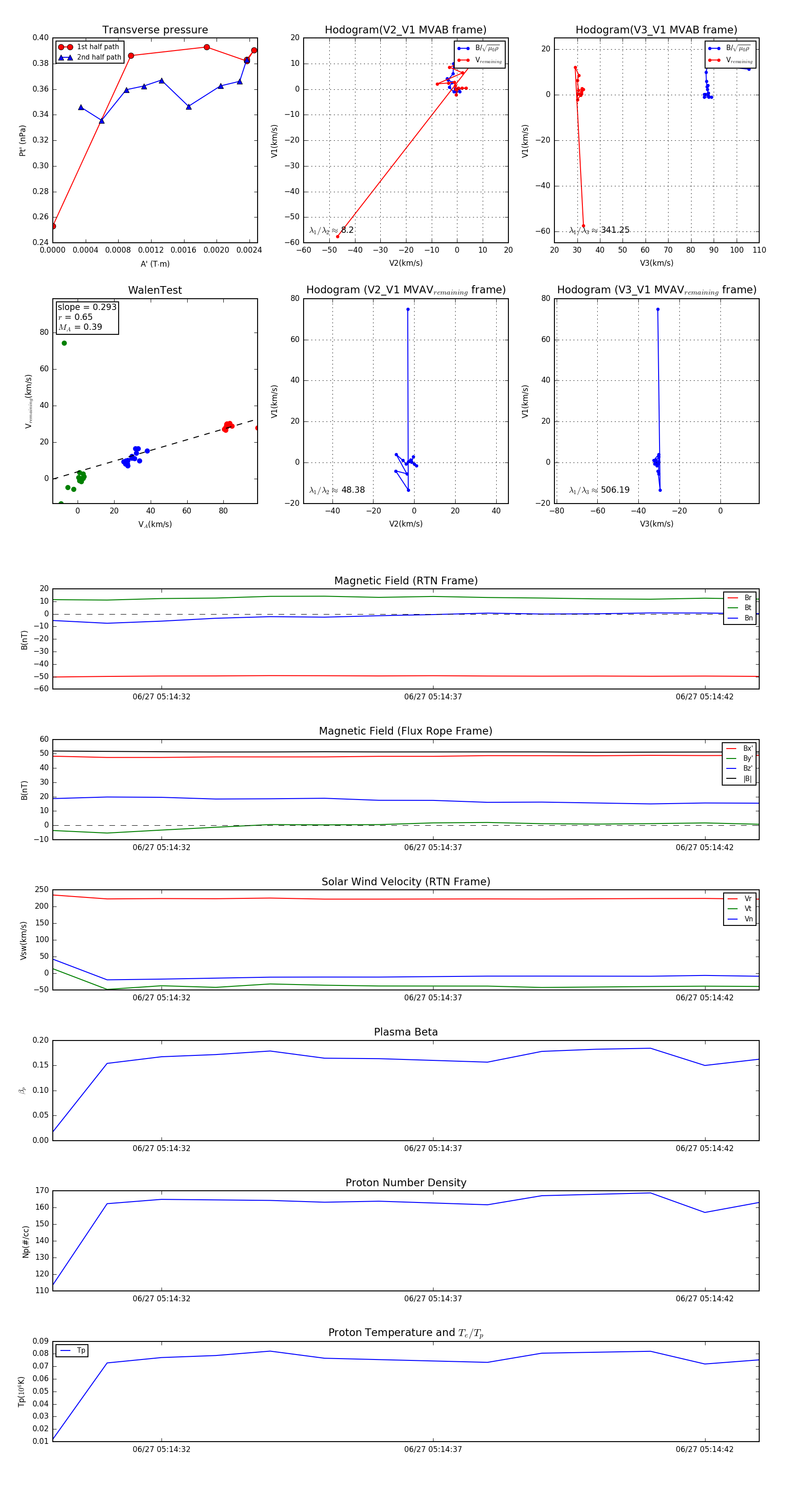The image size is (812, 1489).
Task: Click the λ1/λ2 ≈ 8.2 annotation
Action: 332,230
